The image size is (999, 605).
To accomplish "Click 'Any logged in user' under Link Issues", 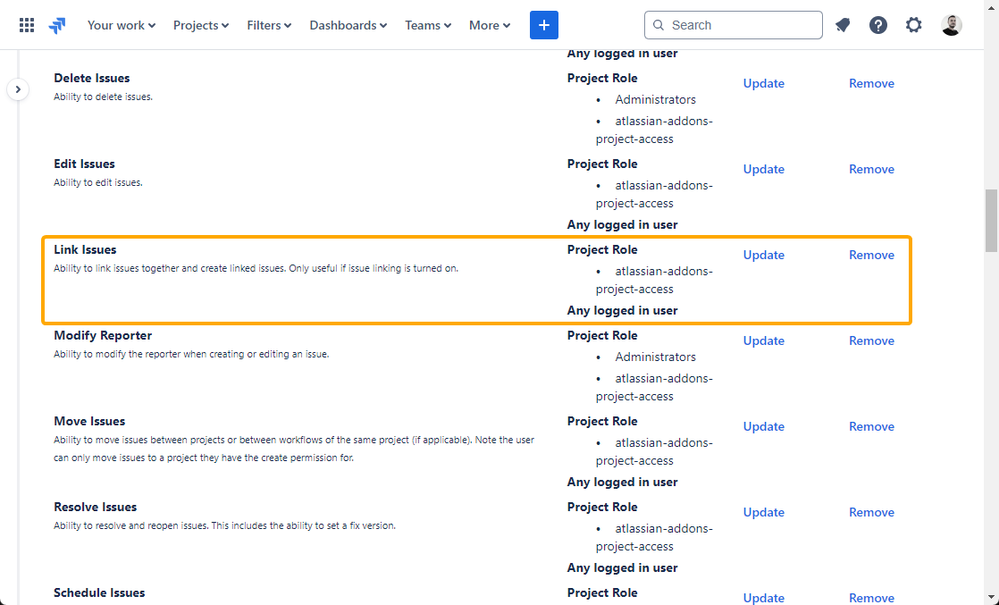I will (622, 311).
